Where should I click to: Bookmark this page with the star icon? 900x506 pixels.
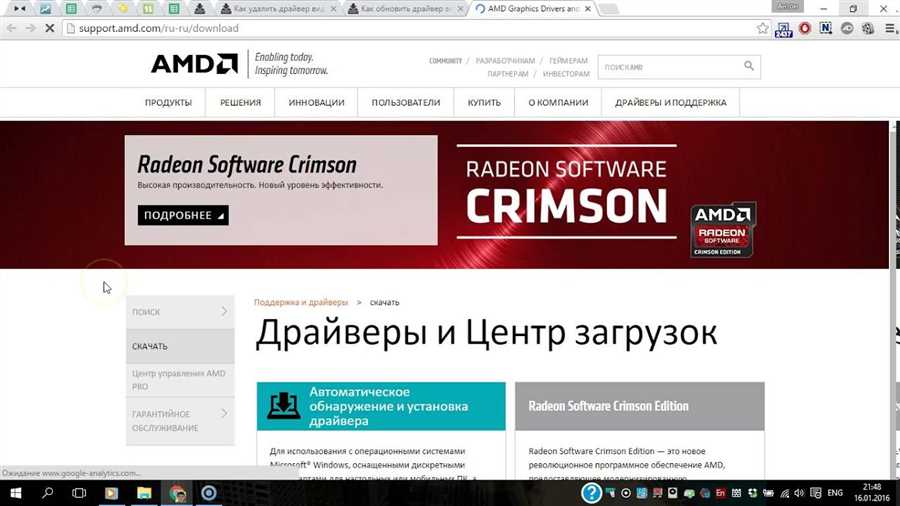coord(763,28)
